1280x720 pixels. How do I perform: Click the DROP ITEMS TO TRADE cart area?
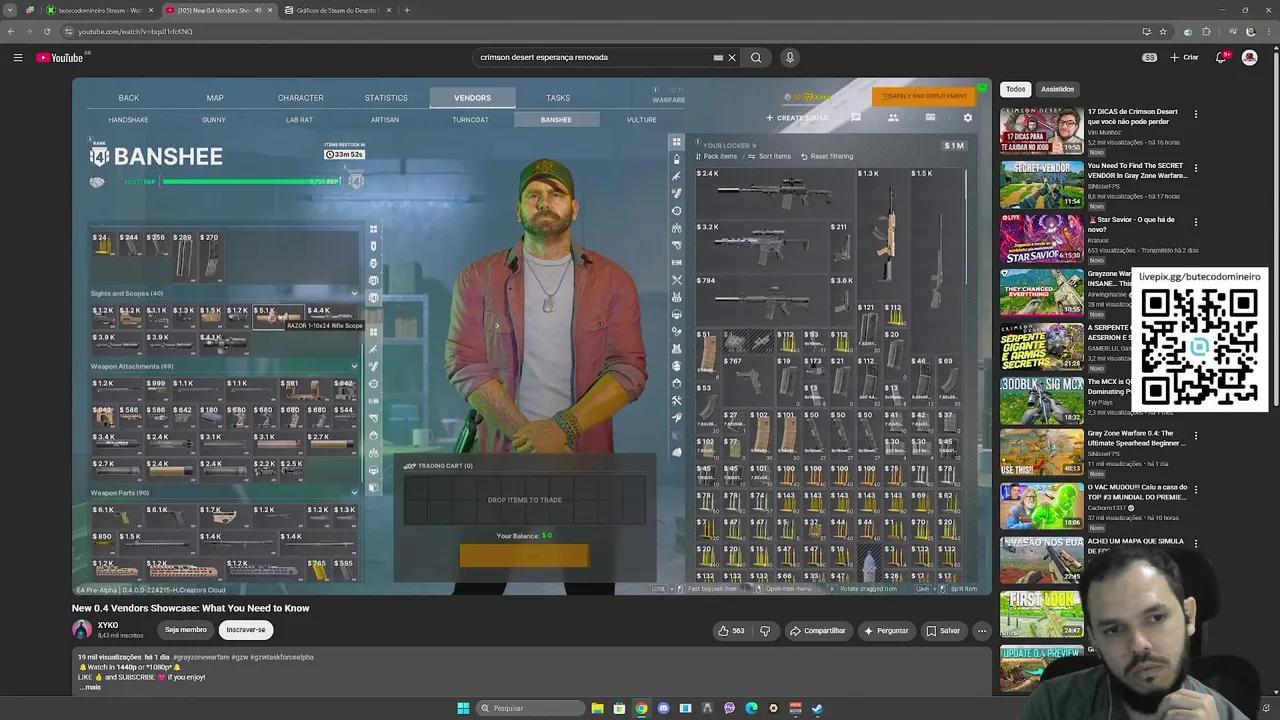[x=524, y=500]
